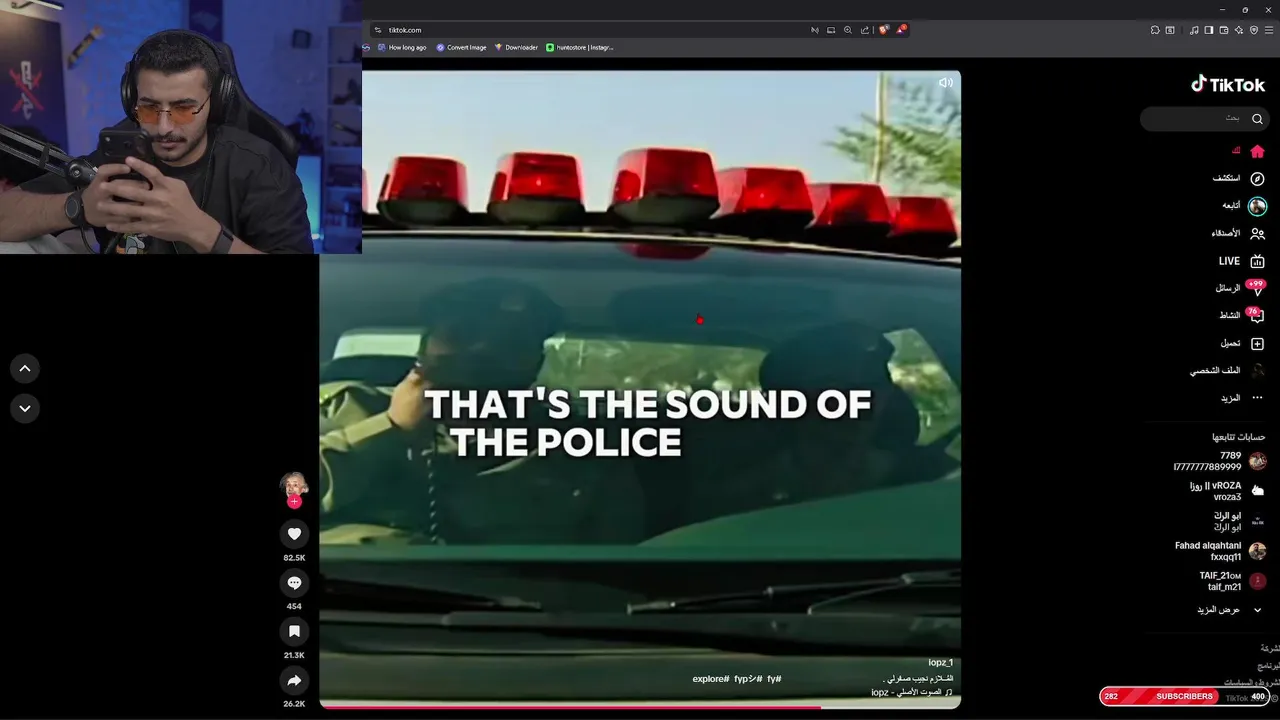The width and height of the screenshot is (1280, 720).
Task: Go to previous video with up arrow
Action: (x=25, y=369)
